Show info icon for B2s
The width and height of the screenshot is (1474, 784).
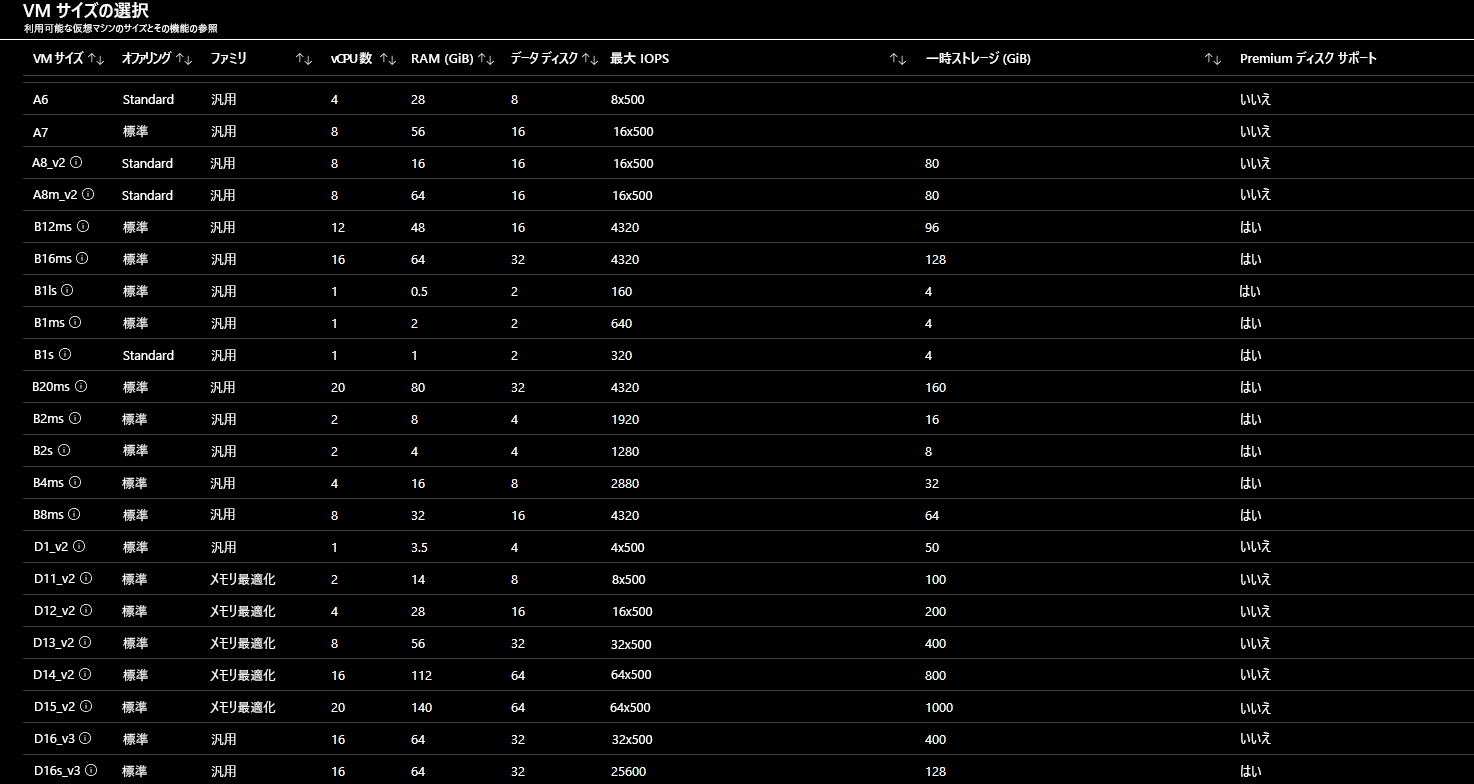65,450
